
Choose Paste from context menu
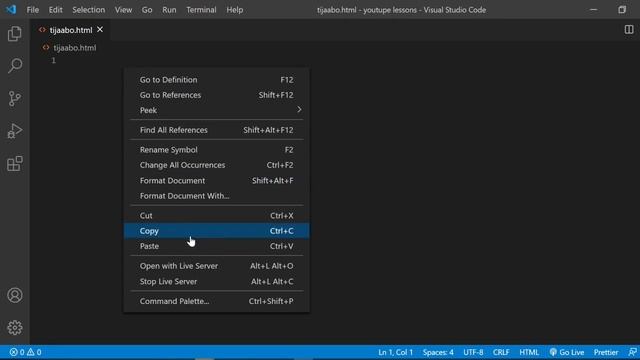[x=216, y=246]
